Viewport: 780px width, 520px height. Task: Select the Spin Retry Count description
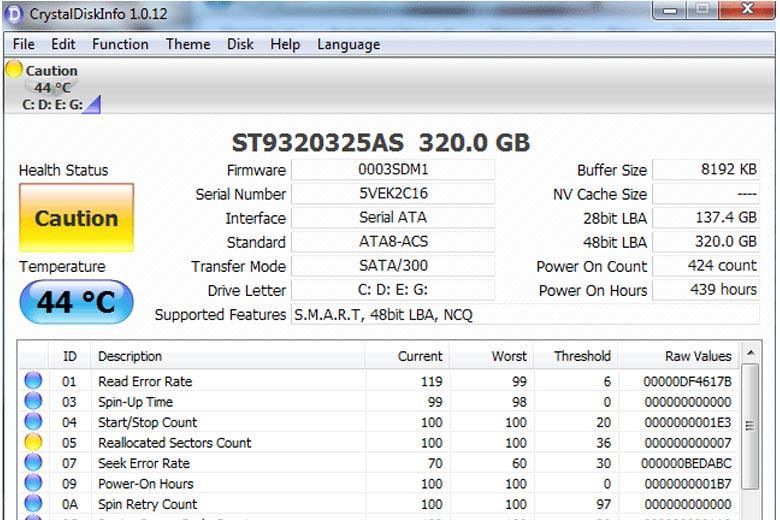click(147, 504)
